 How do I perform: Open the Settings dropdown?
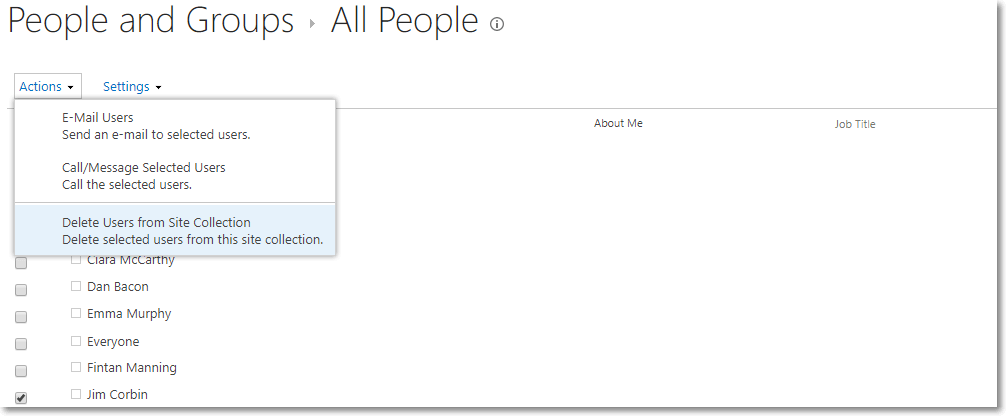click(132, 87)
